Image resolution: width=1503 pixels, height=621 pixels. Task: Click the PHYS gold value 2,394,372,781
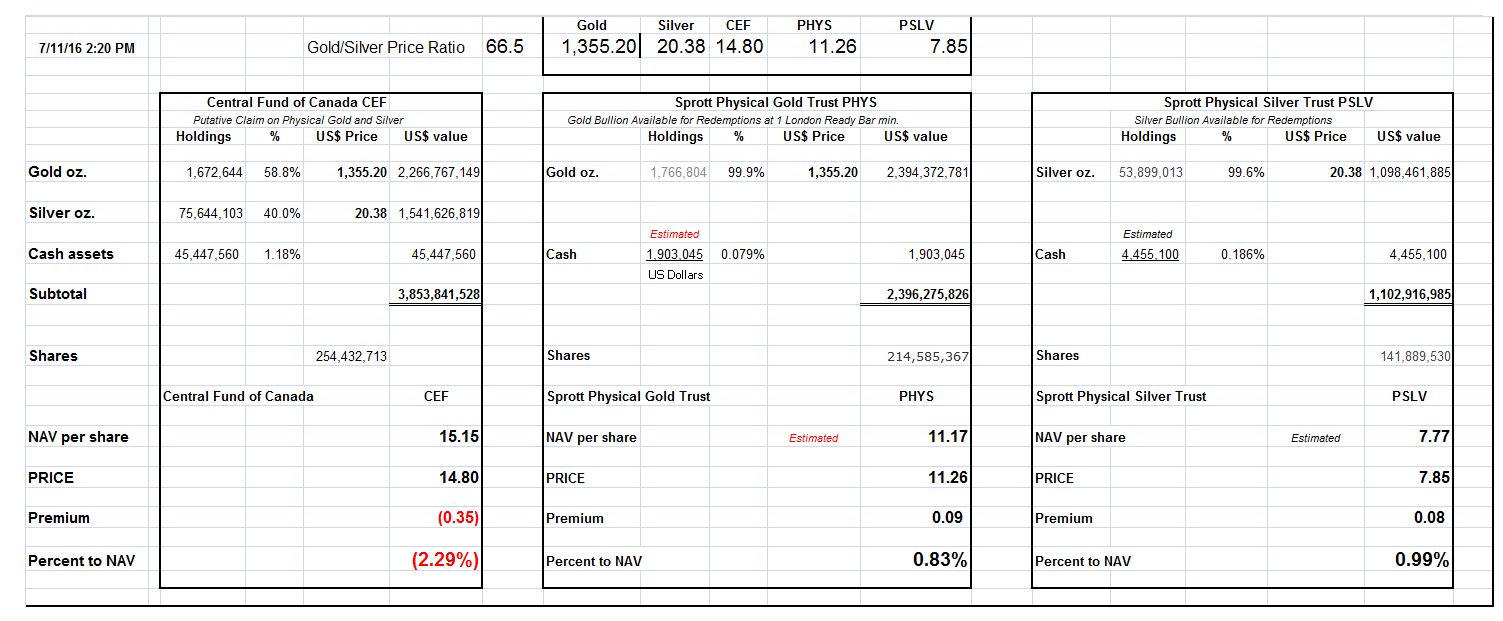pos(927,172)
